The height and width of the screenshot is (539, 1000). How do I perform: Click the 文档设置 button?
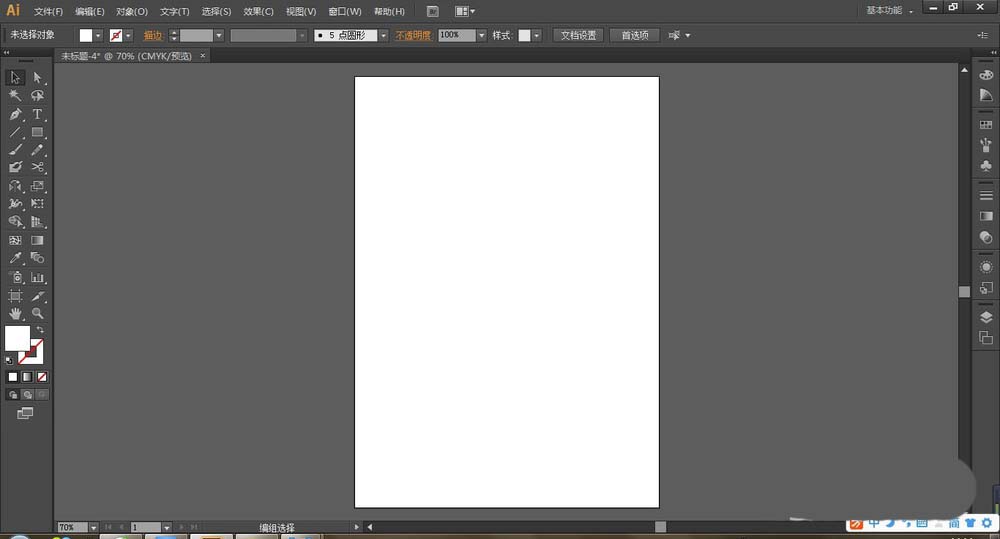coord(578,35)
